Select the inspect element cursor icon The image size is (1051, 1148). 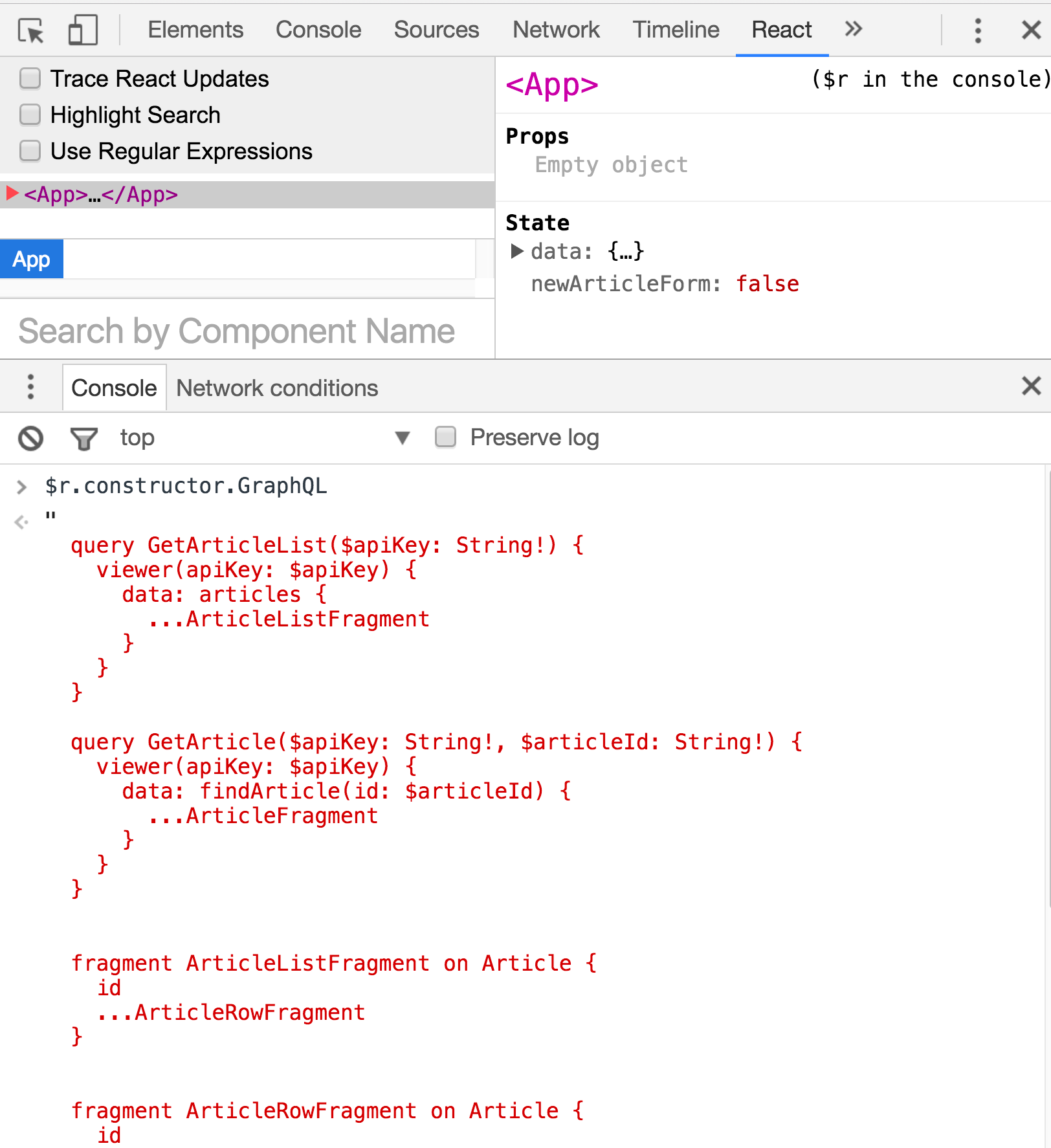(x=31, y=30)
